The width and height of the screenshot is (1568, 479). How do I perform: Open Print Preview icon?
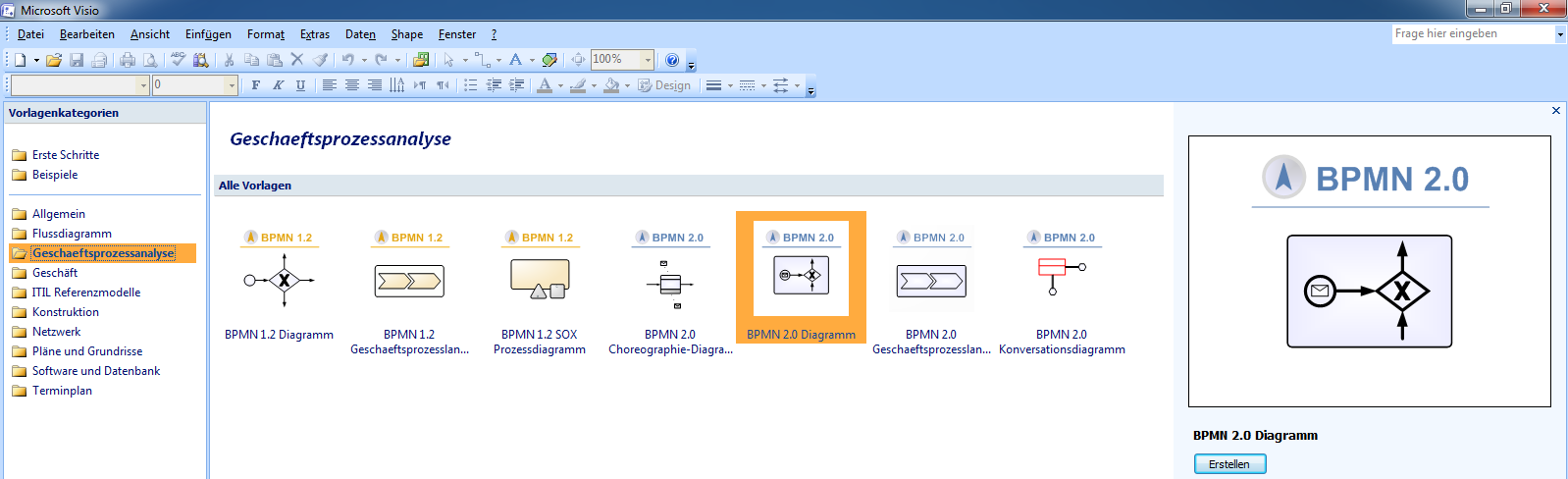tap(150, 60)
